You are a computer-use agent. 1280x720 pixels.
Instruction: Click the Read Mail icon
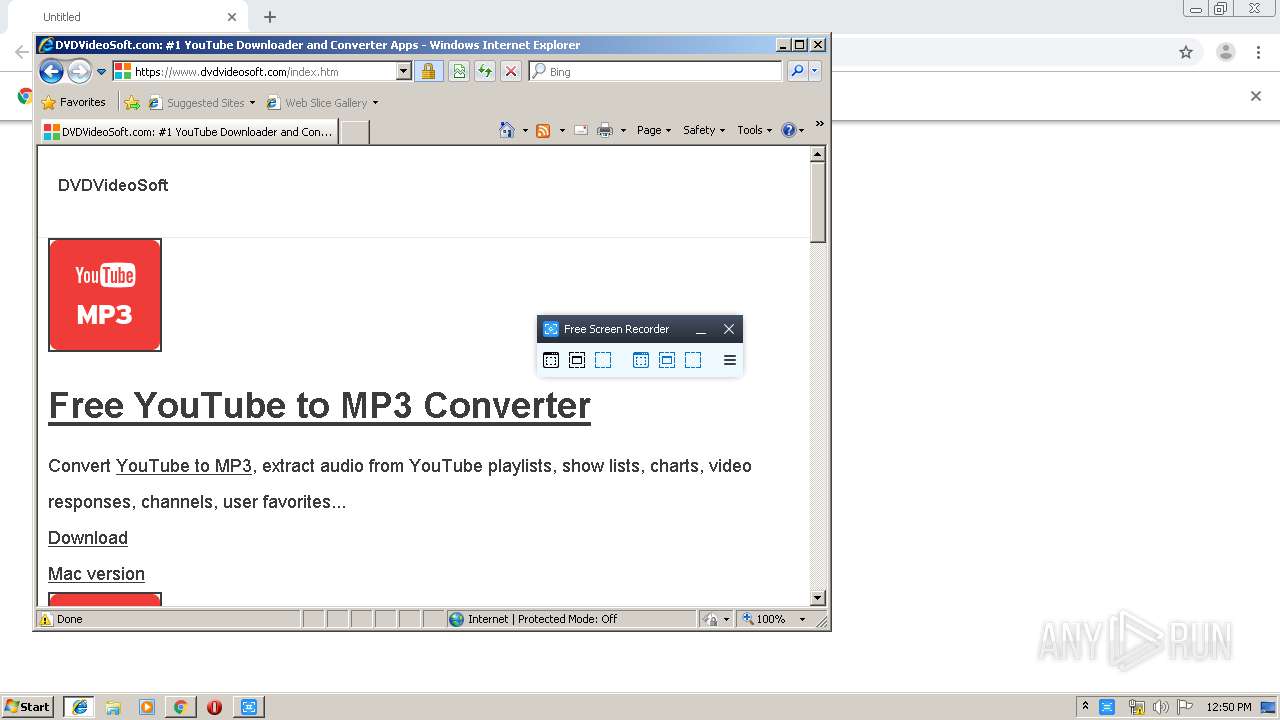(581, 130)
